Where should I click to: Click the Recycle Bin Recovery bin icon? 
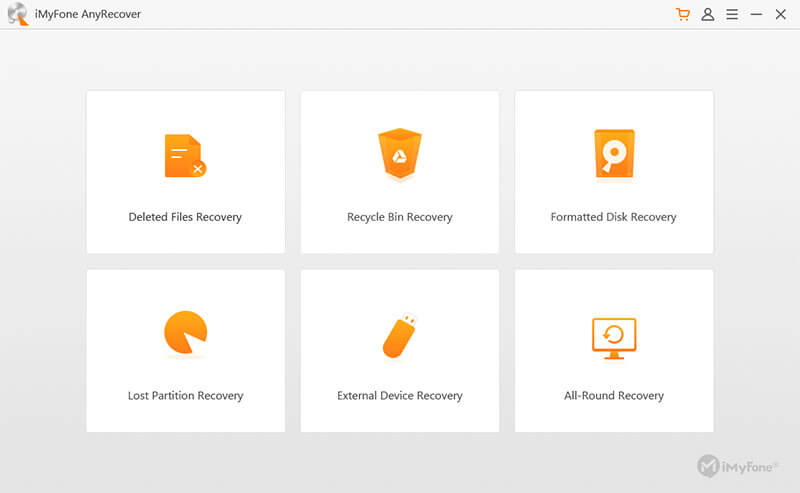click(x=399, y=154)
